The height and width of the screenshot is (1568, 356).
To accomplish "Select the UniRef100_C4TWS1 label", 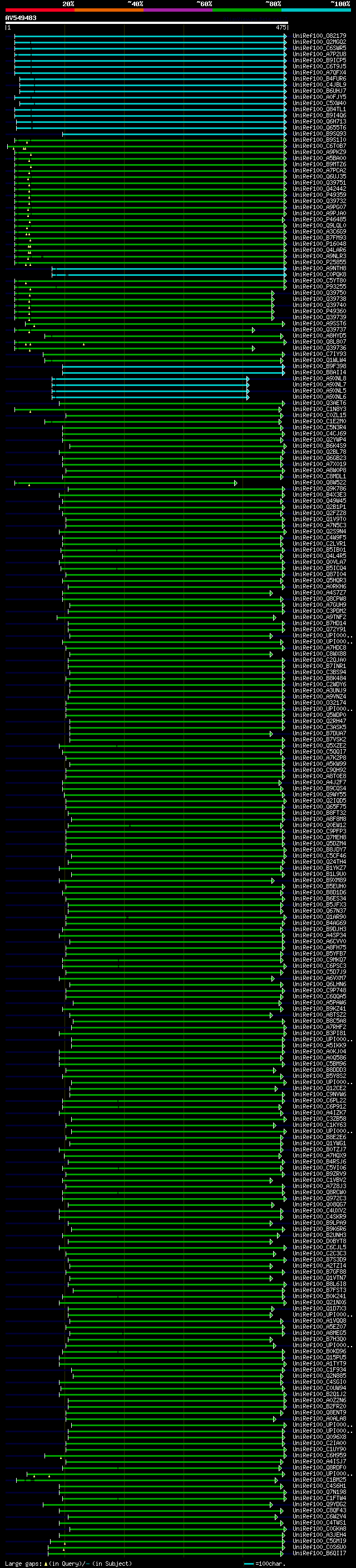I will coord(319,1522).
